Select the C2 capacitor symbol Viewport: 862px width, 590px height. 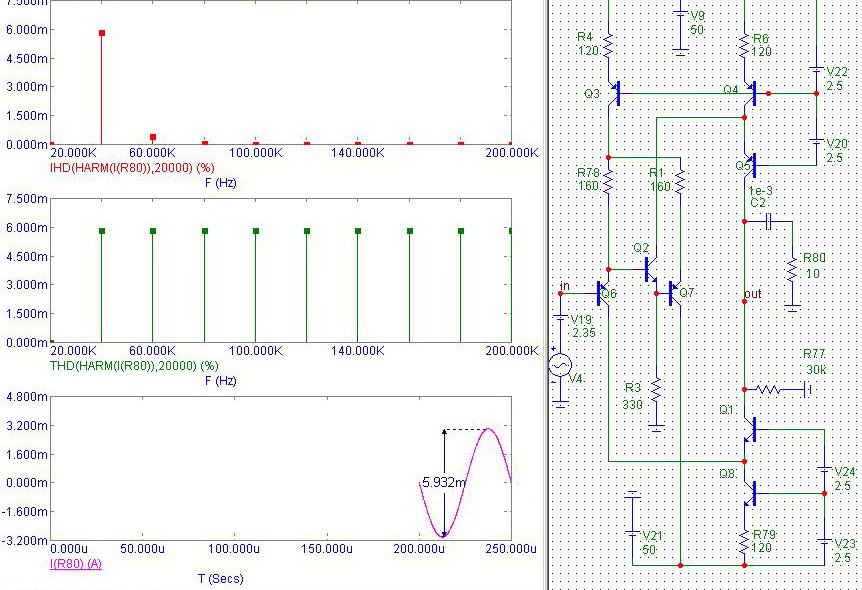[768, 222]
